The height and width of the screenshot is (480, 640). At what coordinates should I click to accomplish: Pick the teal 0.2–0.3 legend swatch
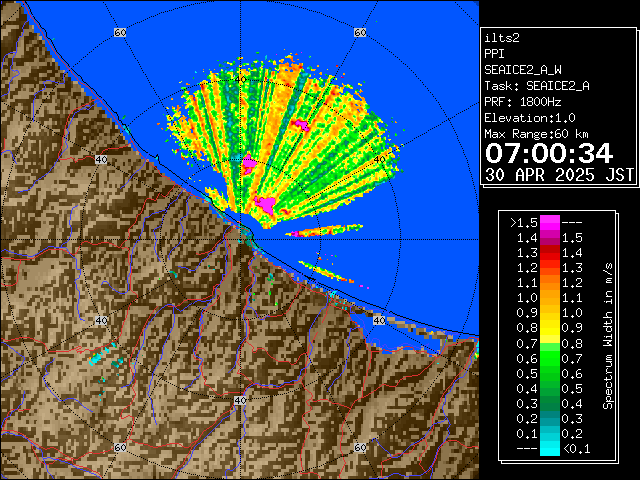coord(550,419)
